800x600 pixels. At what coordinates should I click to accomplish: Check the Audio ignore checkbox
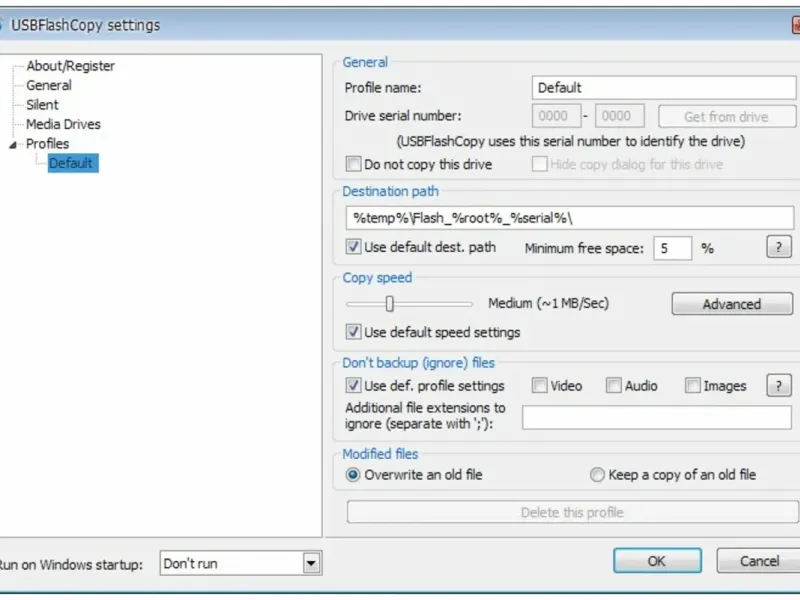click(614, 386)
